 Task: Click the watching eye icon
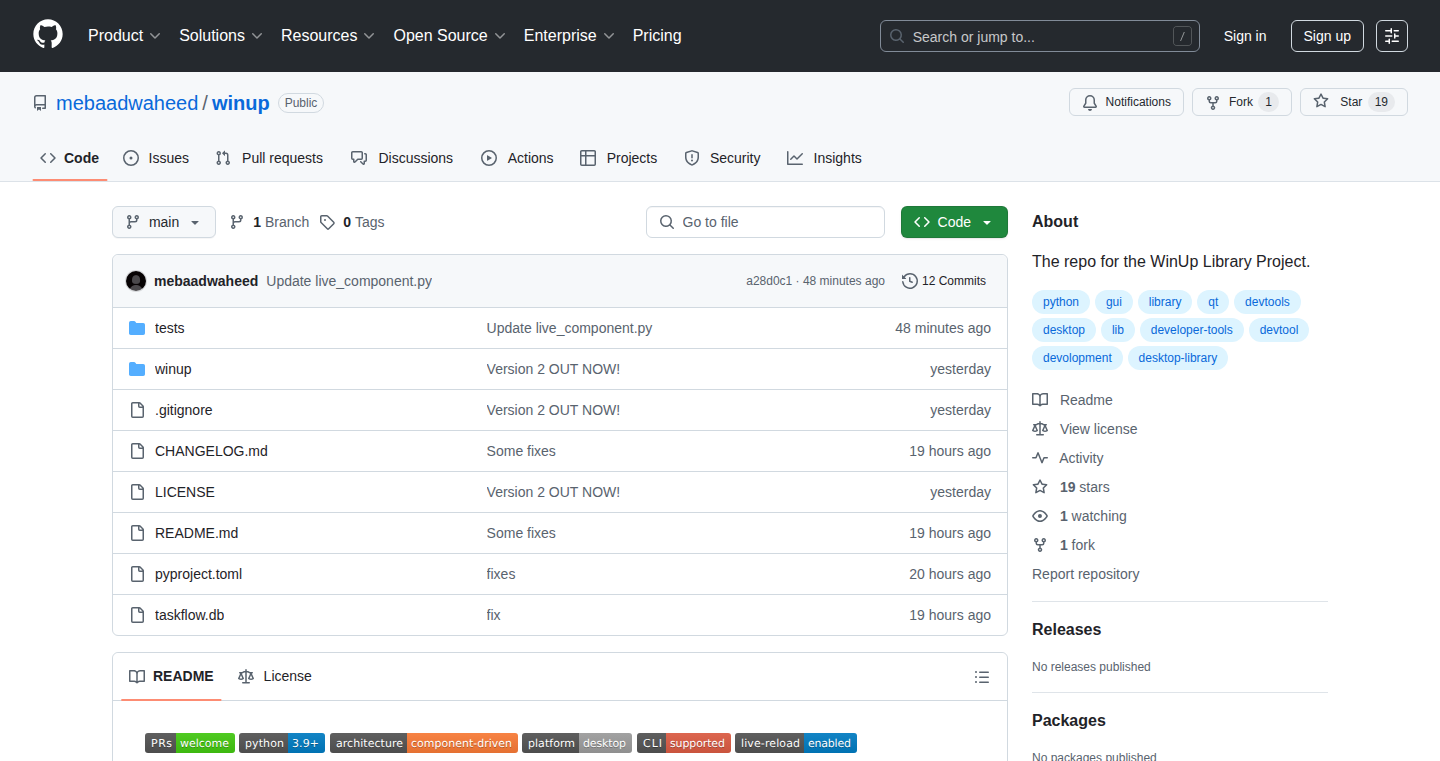click(x=1040, y=516)
